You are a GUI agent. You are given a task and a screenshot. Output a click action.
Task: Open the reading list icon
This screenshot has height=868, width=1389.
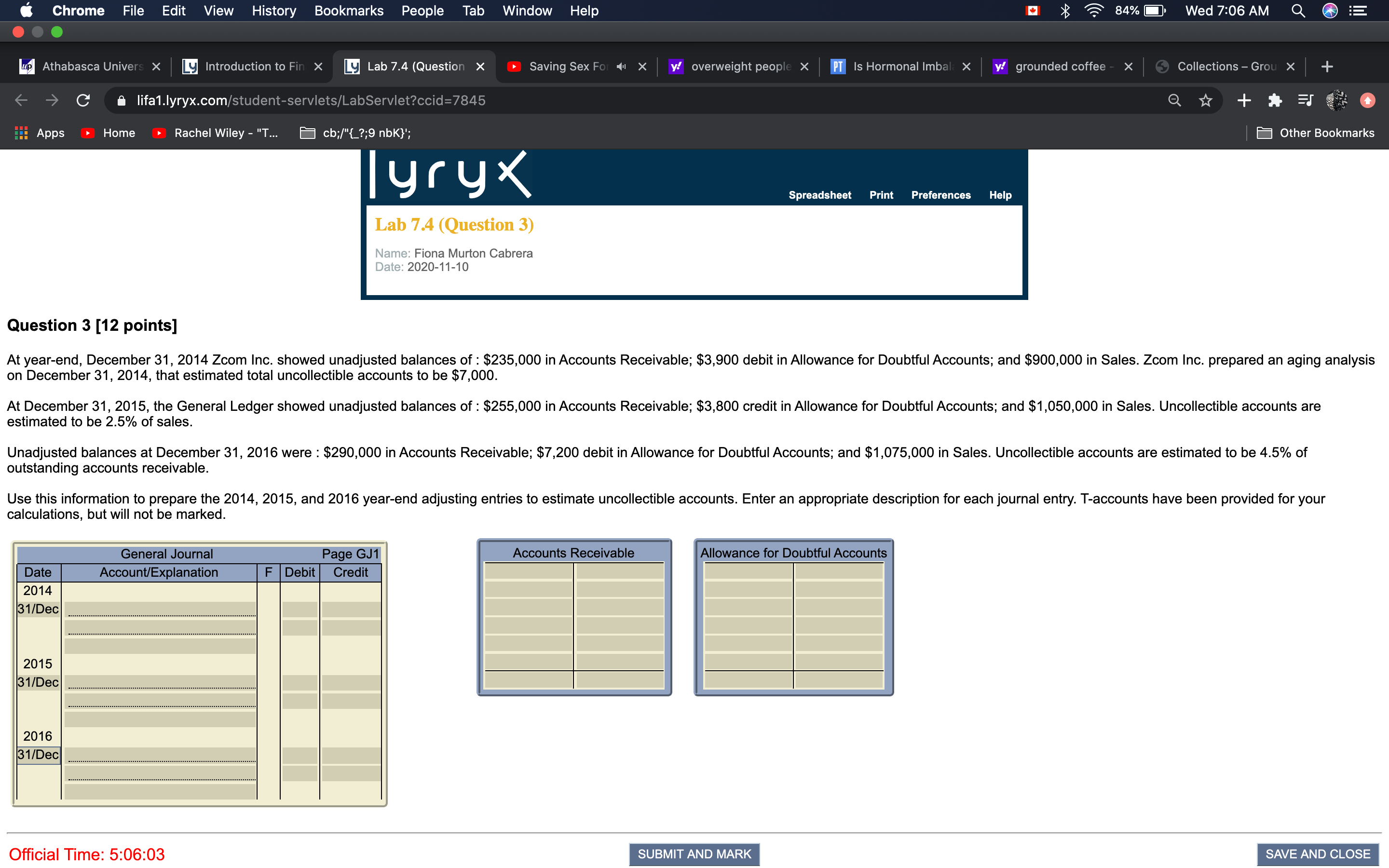click(x=1305, y=100)
